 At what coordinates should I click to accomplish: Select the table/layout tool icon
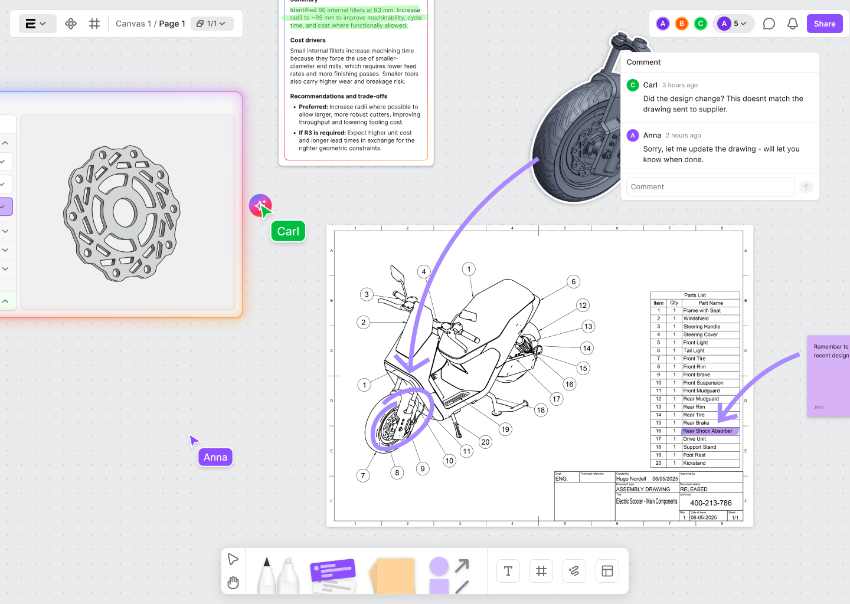605,571
